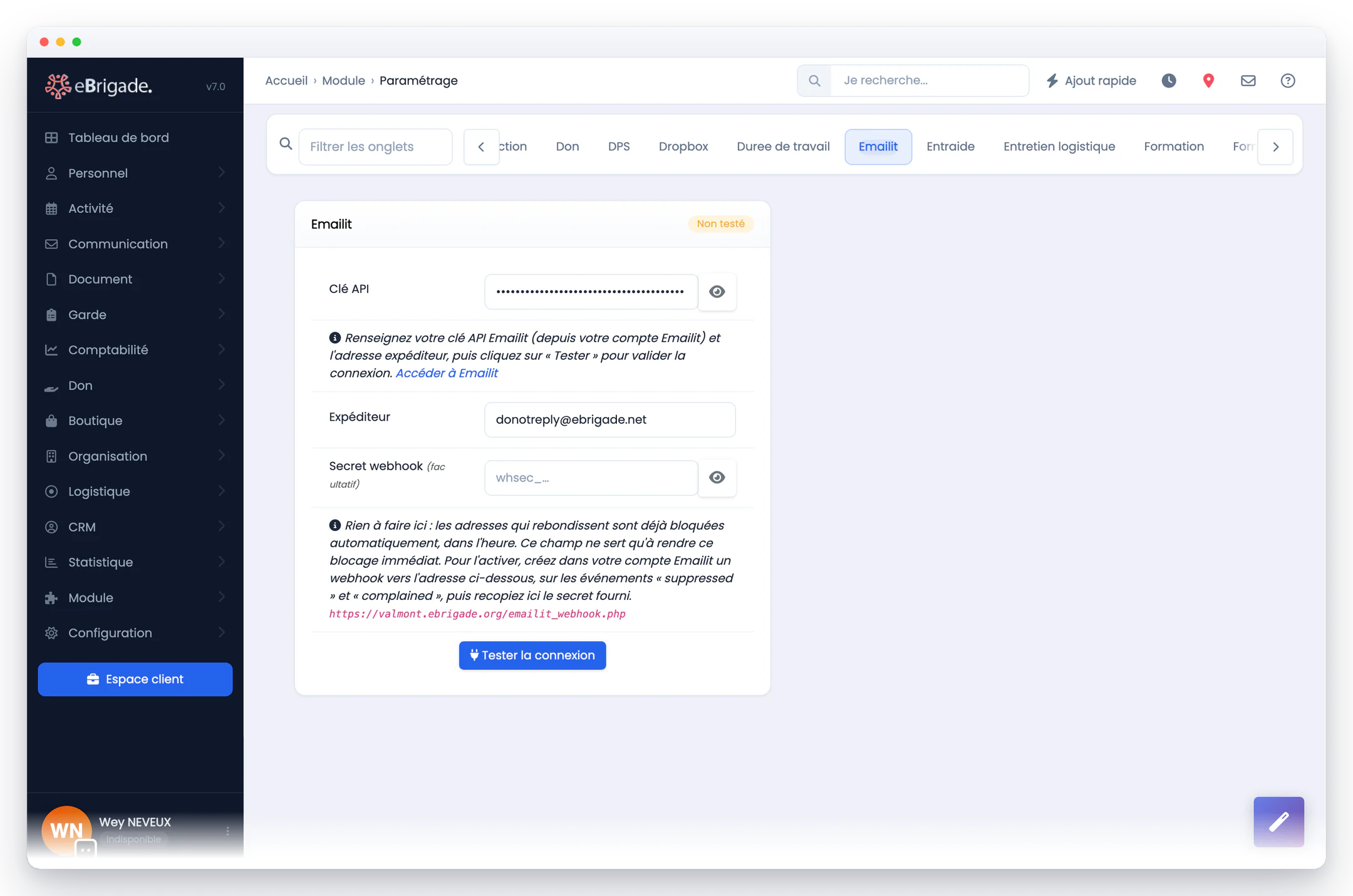This screenshot has width=1353, height=896.
Task: Select the active Emailit tab
Action: [878, 147]
